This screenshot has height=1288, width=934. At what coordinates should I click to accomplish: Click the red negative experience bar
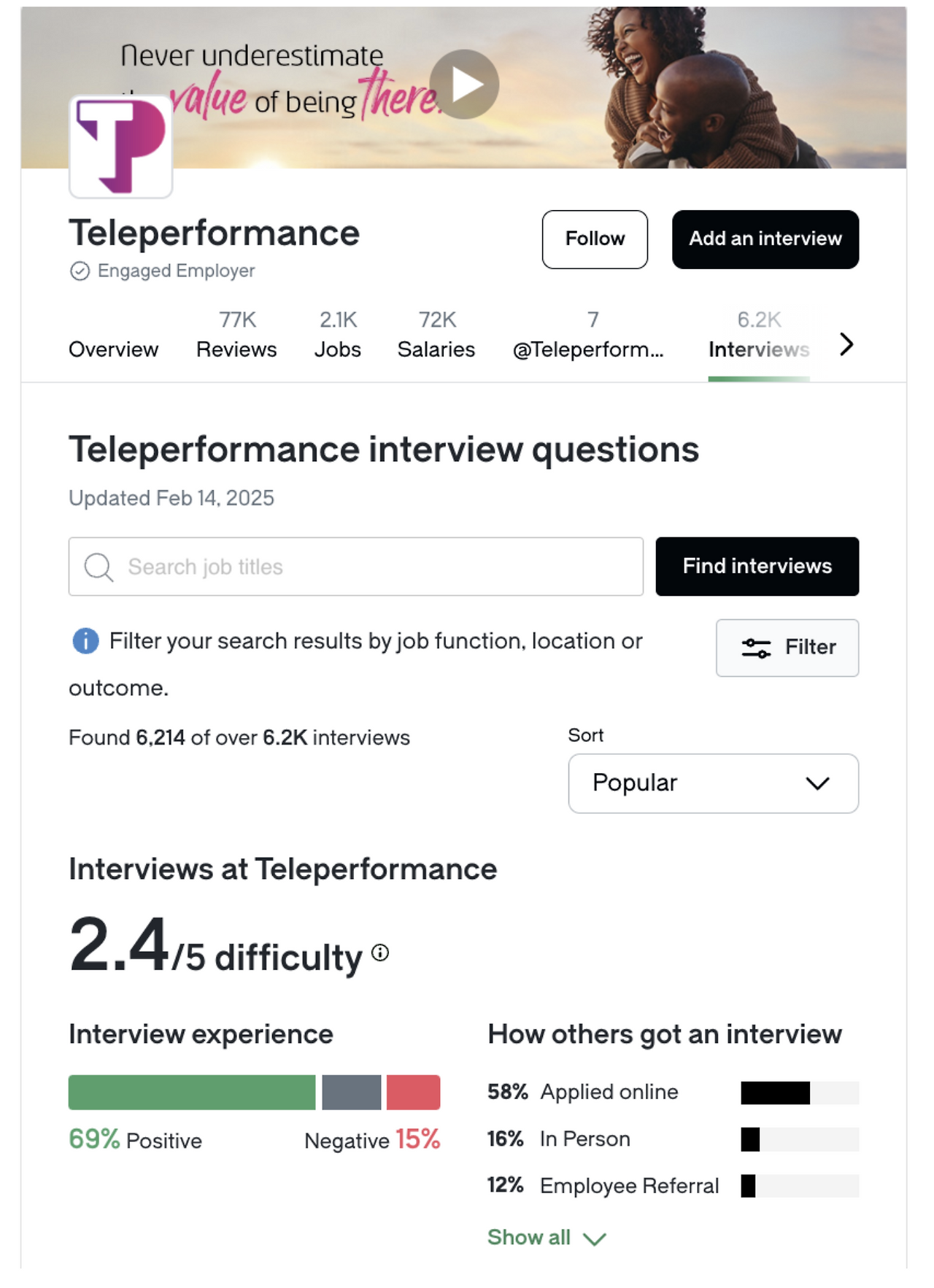pos(413,1093)
